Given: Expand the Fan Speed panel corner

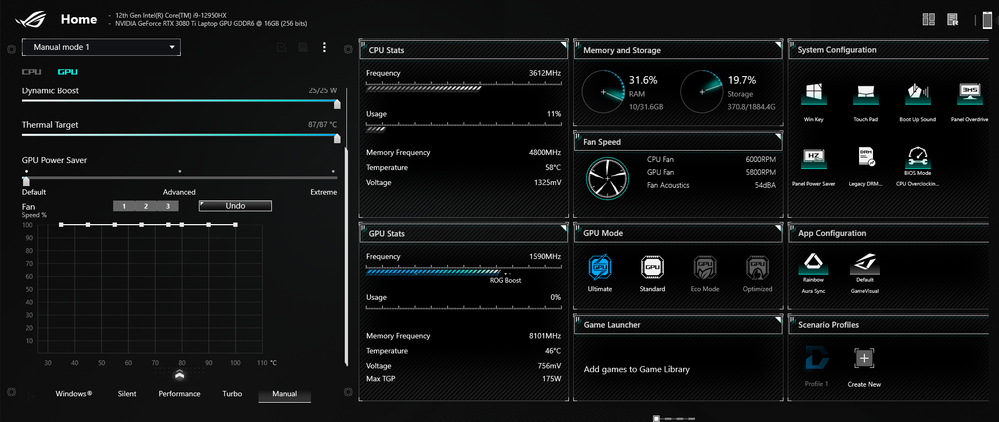Looking at the screenshot, I should (778, 137).
